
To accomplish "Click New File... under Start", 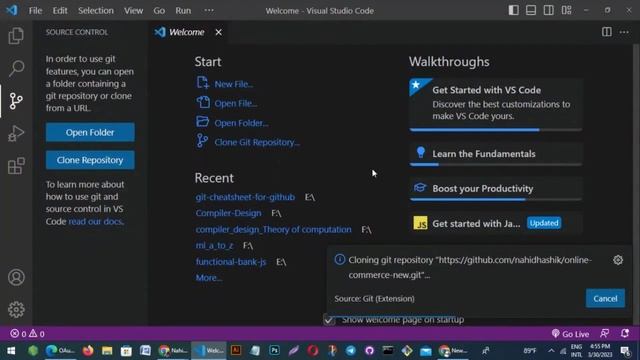I will [x=224, y=84].
